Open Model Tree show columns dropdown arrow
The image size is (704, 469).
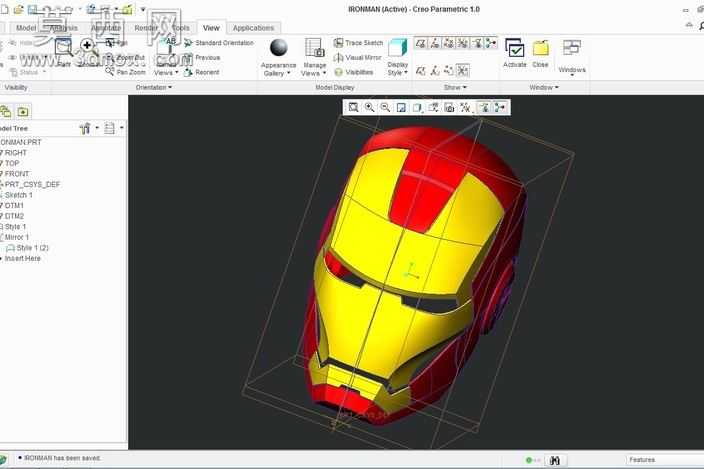(x=122, y=128)
